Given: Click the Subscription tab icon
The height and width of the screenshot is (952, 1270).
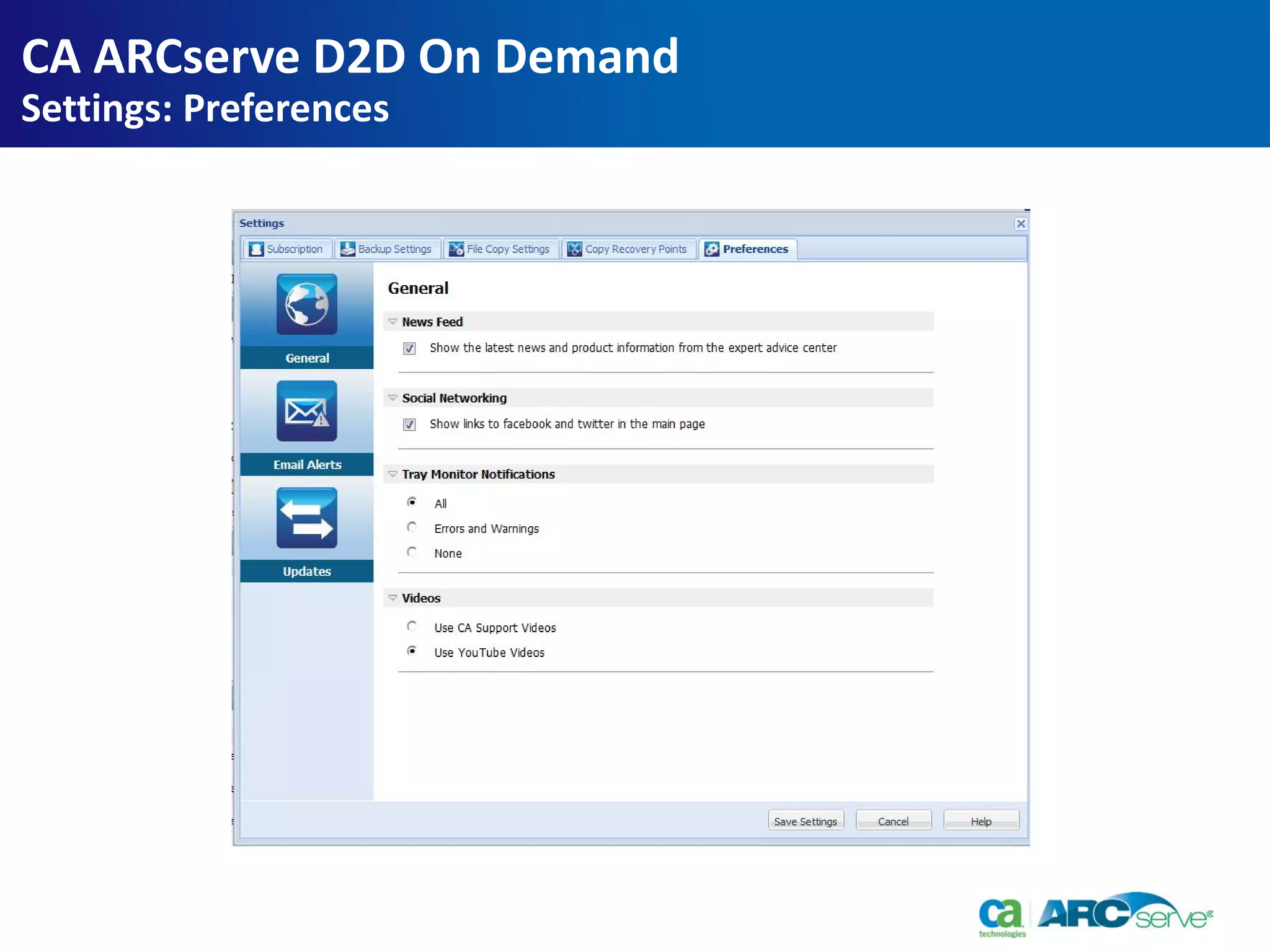Looking at the screenshot, I should 256,249.
